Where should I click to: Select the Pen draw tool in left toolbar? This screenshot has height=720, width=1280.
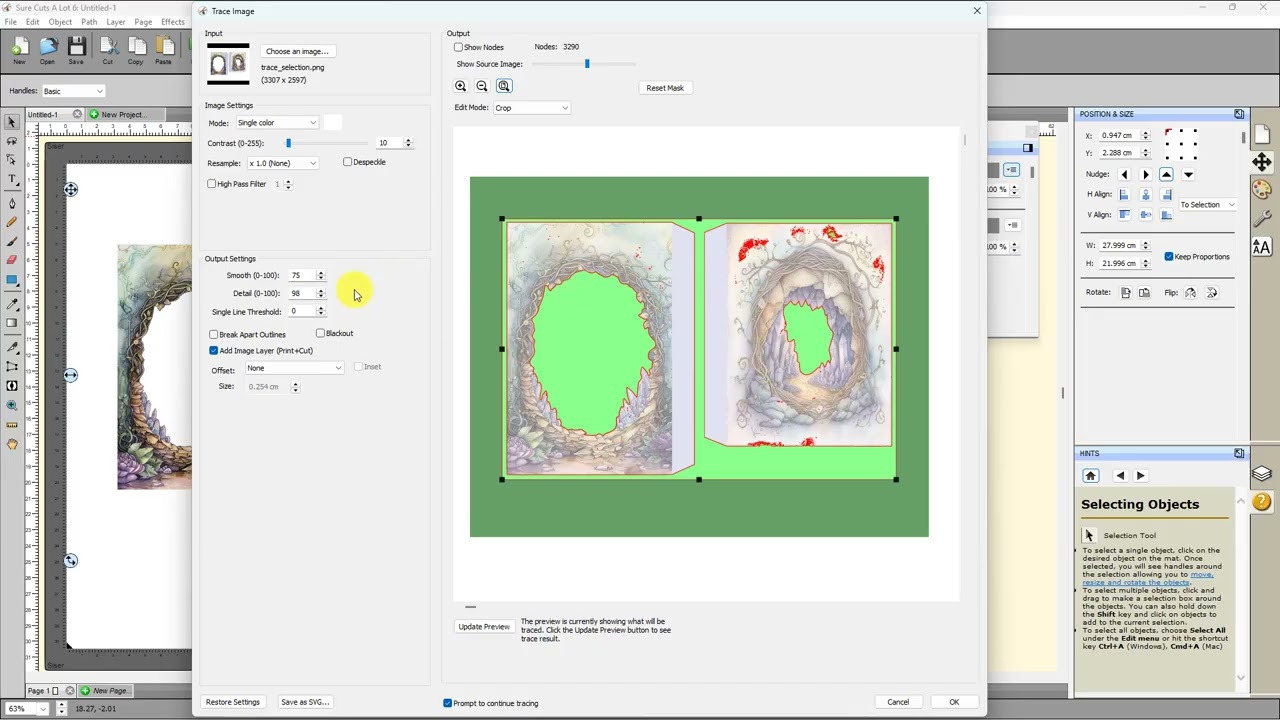pyautogui.click(x=12, y=203)
